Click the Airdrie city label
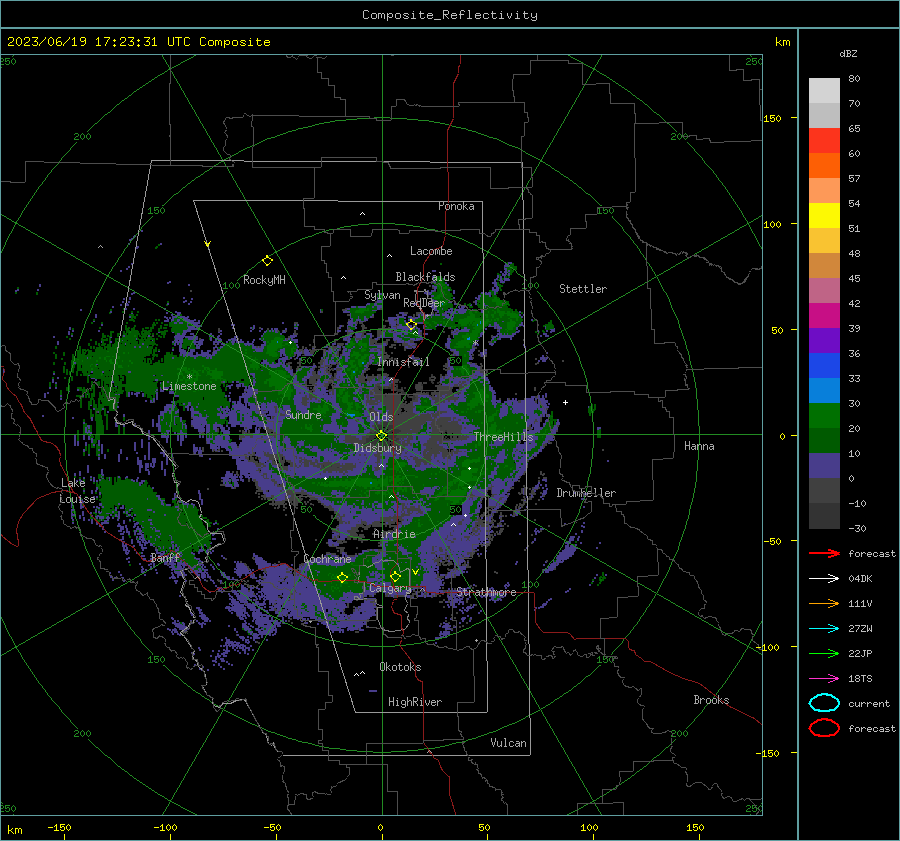Image resolution: width=900 pixels, height=841 pixels. pyautogui.click(x=394, y=534)
